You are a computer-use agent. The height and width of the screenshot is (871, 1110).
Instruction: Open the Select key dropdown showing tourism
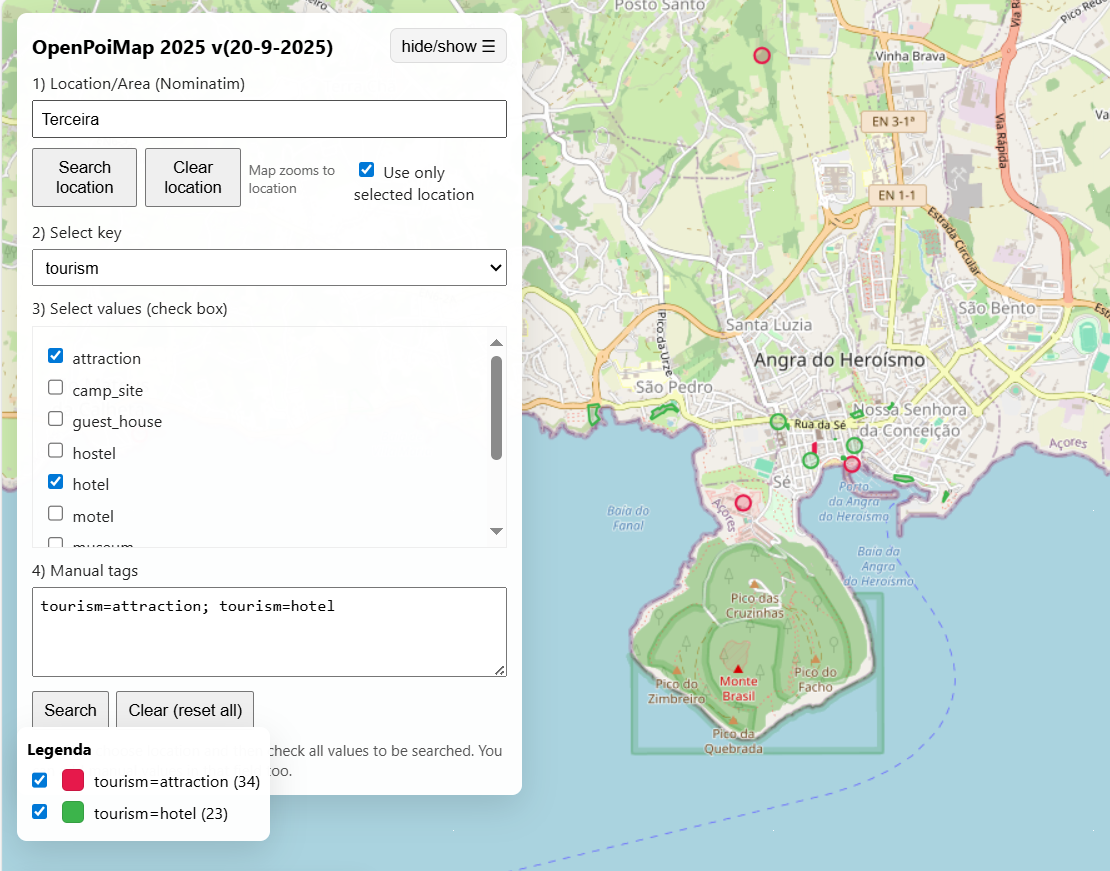[x=269, y=268]
